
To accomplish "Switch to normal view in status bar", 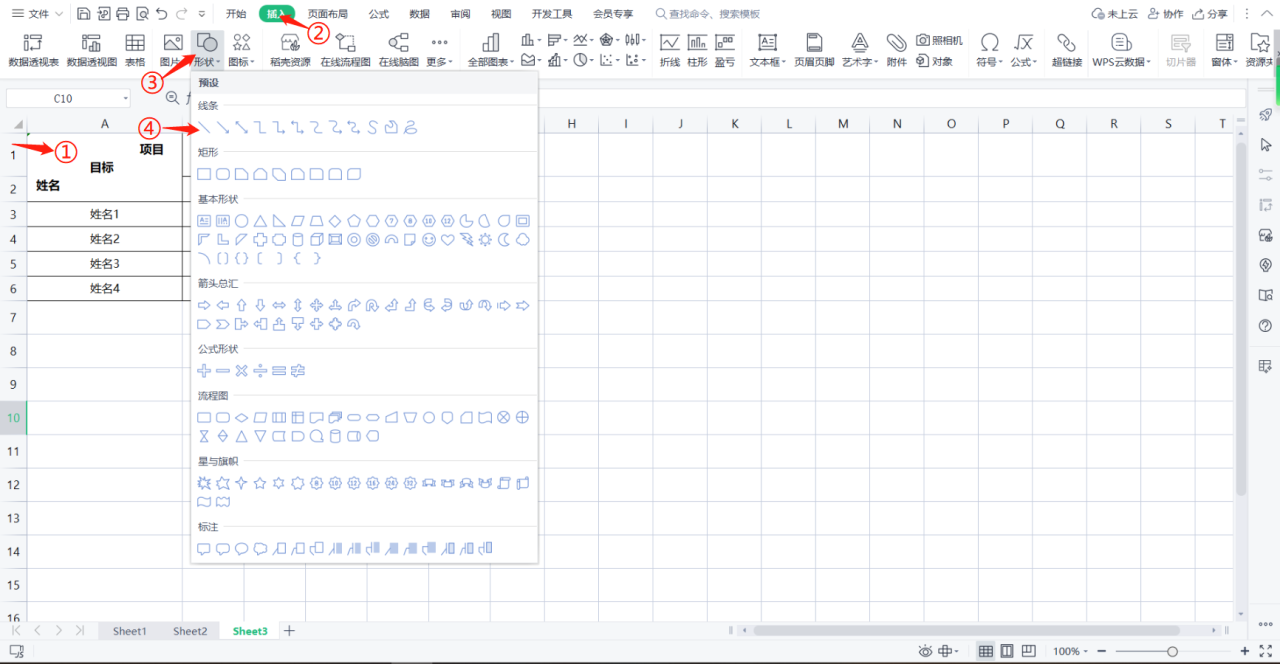I will 986,651.
